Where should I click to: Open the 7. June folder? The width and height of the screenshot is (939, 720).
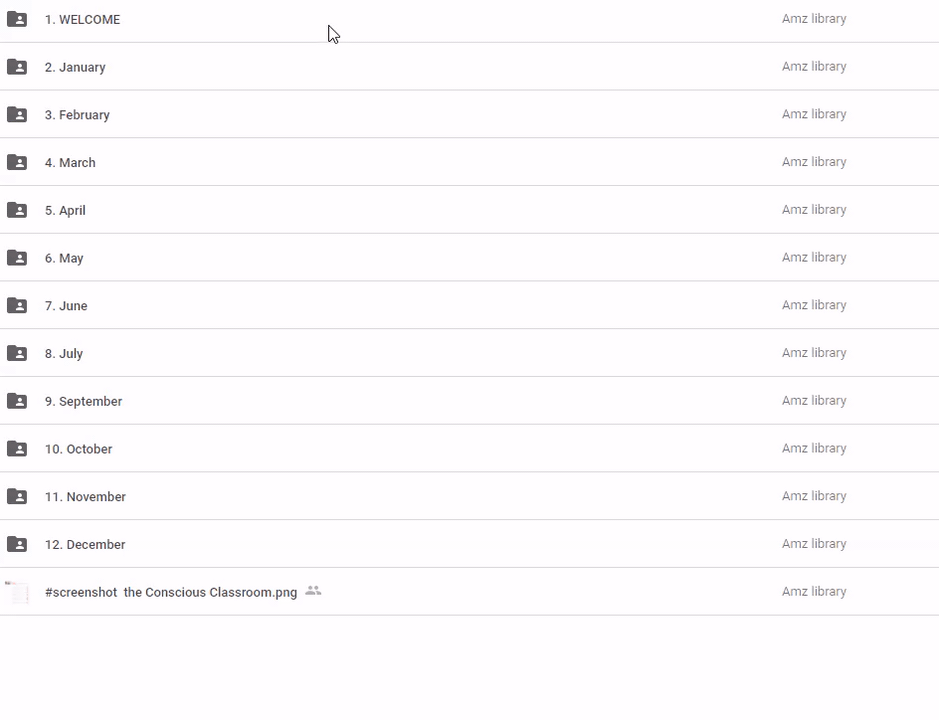pyautogui.click(x=66, y=306)
